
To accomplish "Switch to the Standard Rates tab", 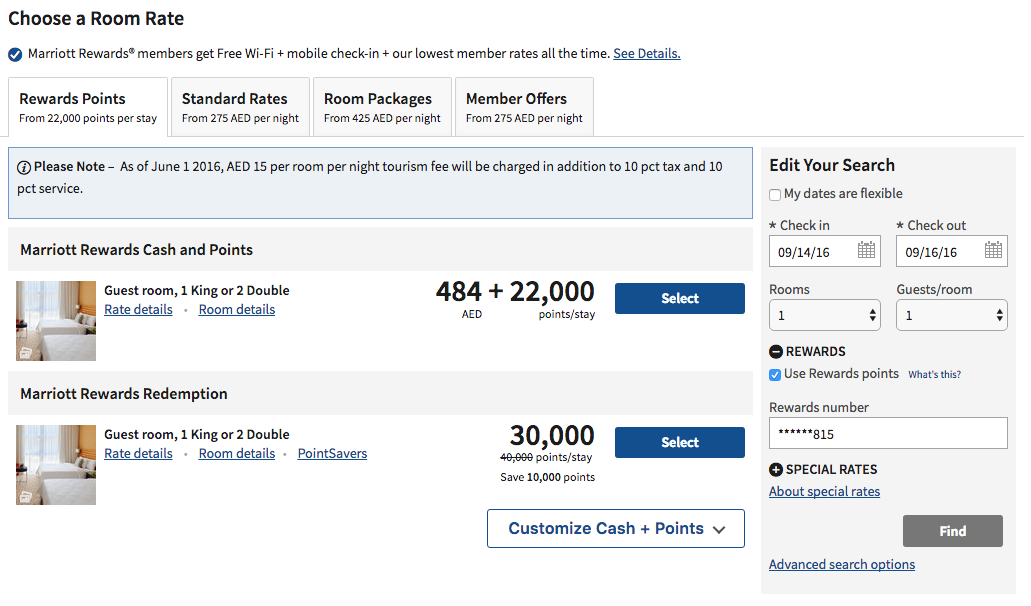I will (240, 107).
